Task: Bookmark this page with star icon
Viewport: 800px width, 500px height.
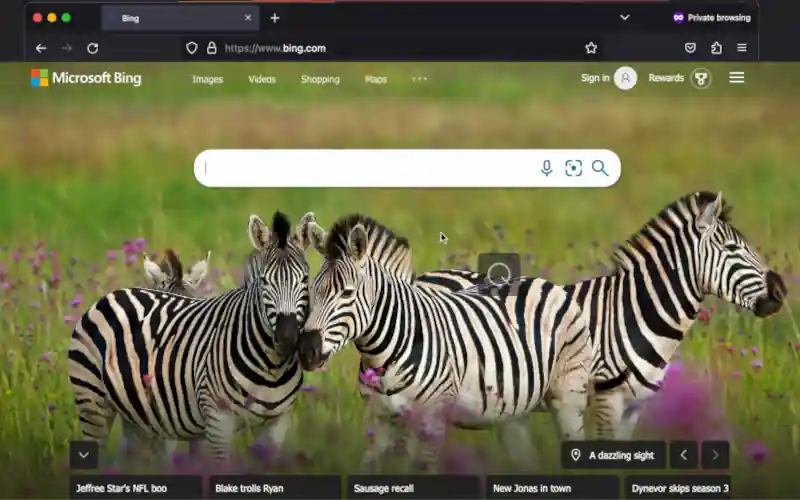Action: (591, 48)
